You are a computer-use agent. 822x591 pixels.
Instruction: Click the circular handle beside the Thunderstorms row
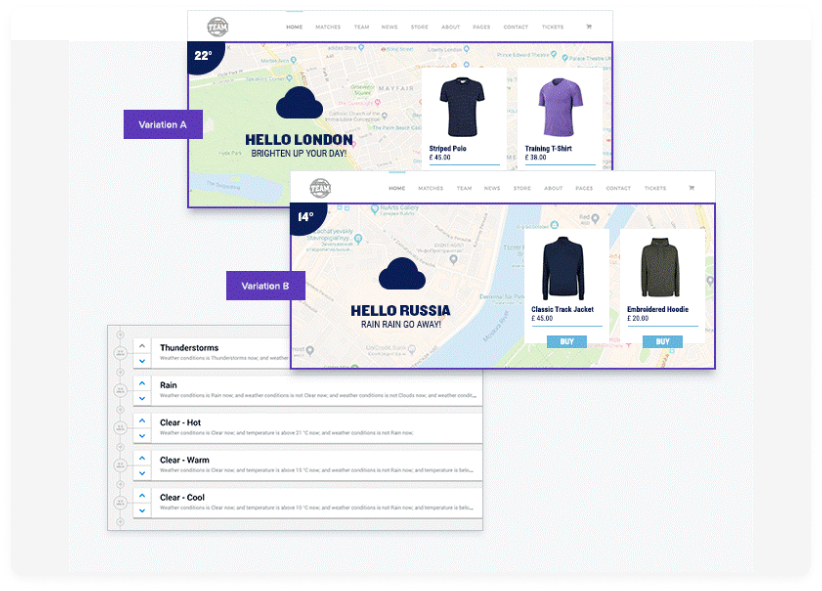pos(121,353)
